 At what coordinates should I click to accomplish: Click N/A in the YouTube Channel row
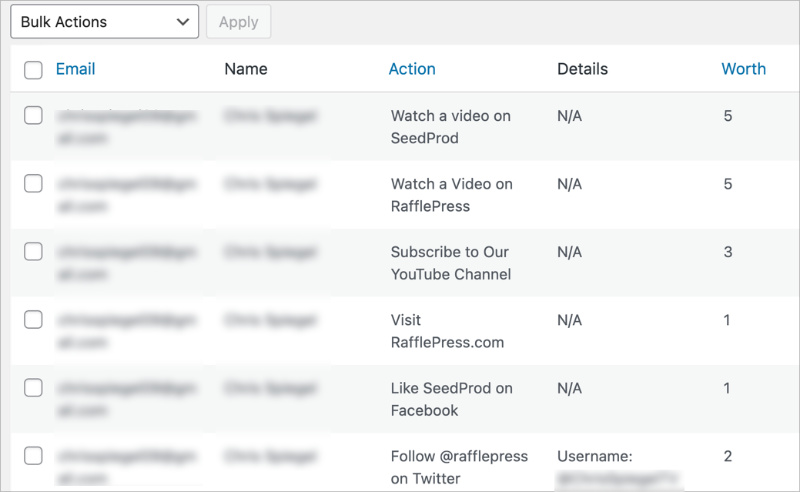(569, 252)
